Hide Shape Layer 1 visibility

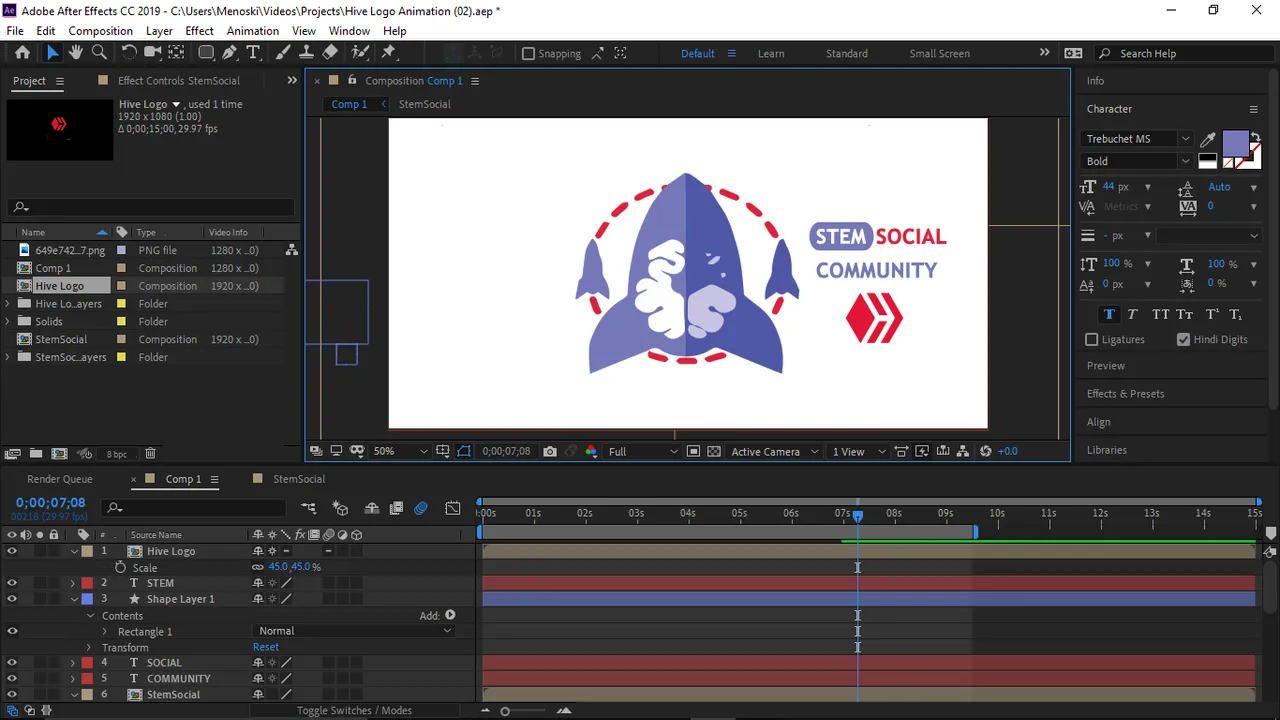(12, 599)
